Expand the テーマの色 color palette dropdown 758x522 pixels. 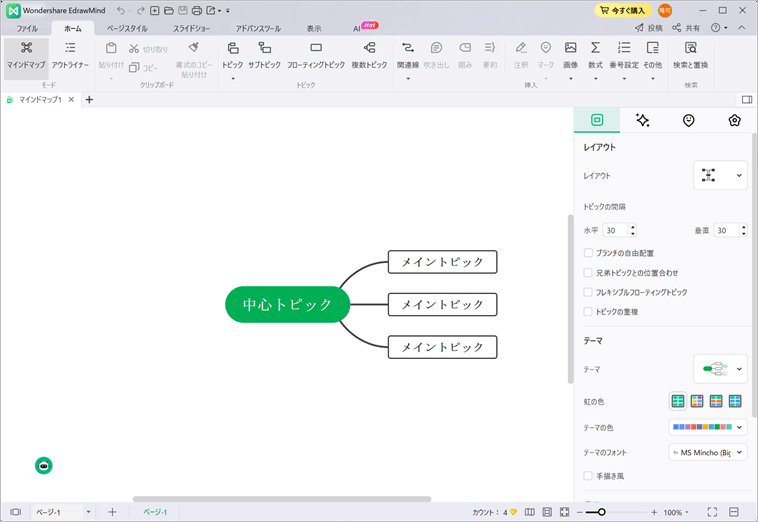point(708,427)
